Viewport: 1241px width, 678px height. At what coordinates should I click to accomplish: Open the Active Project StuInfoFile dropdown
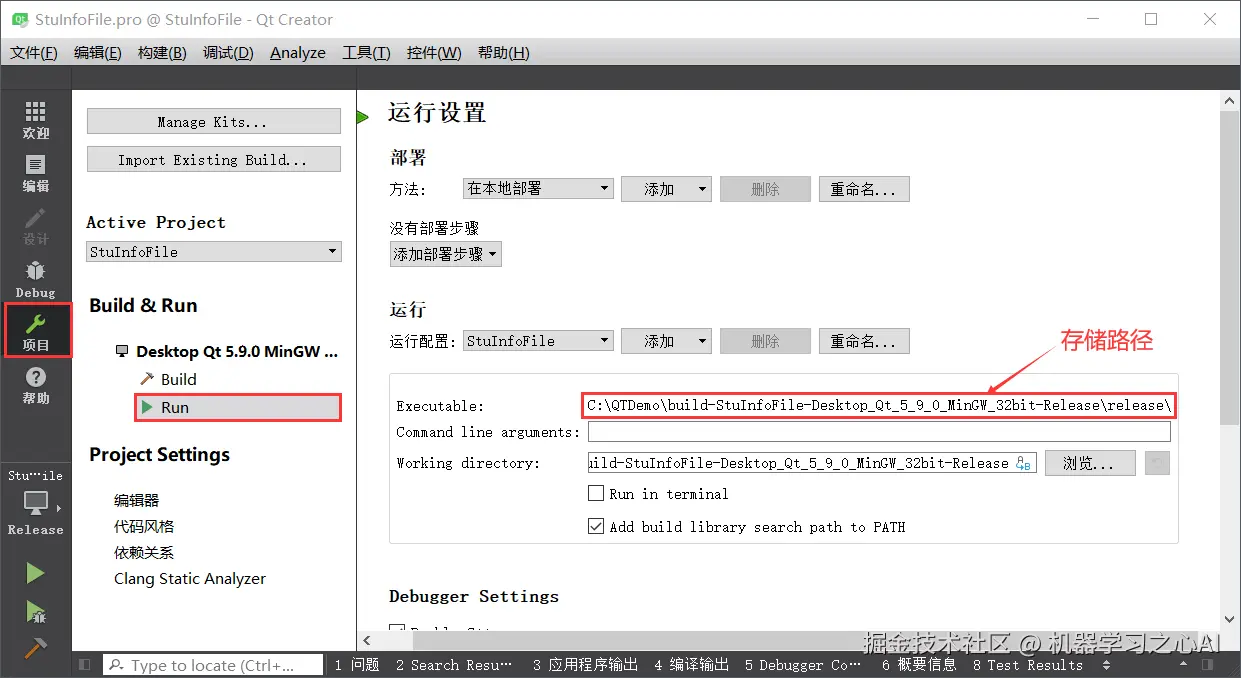tap(214, 252)
